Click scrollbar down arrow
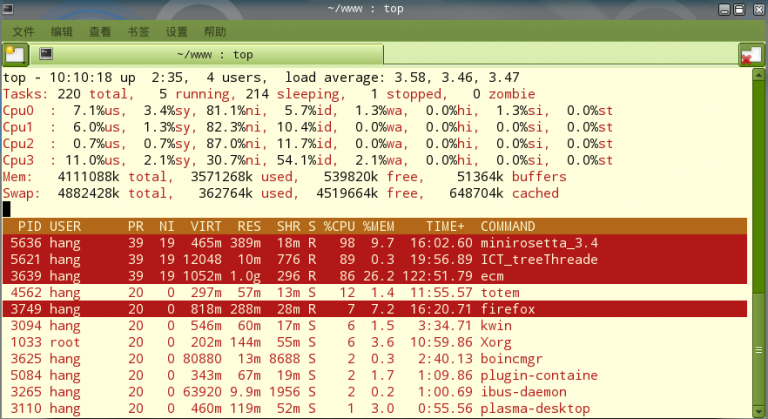768x419 pixels. coord(759,411)
